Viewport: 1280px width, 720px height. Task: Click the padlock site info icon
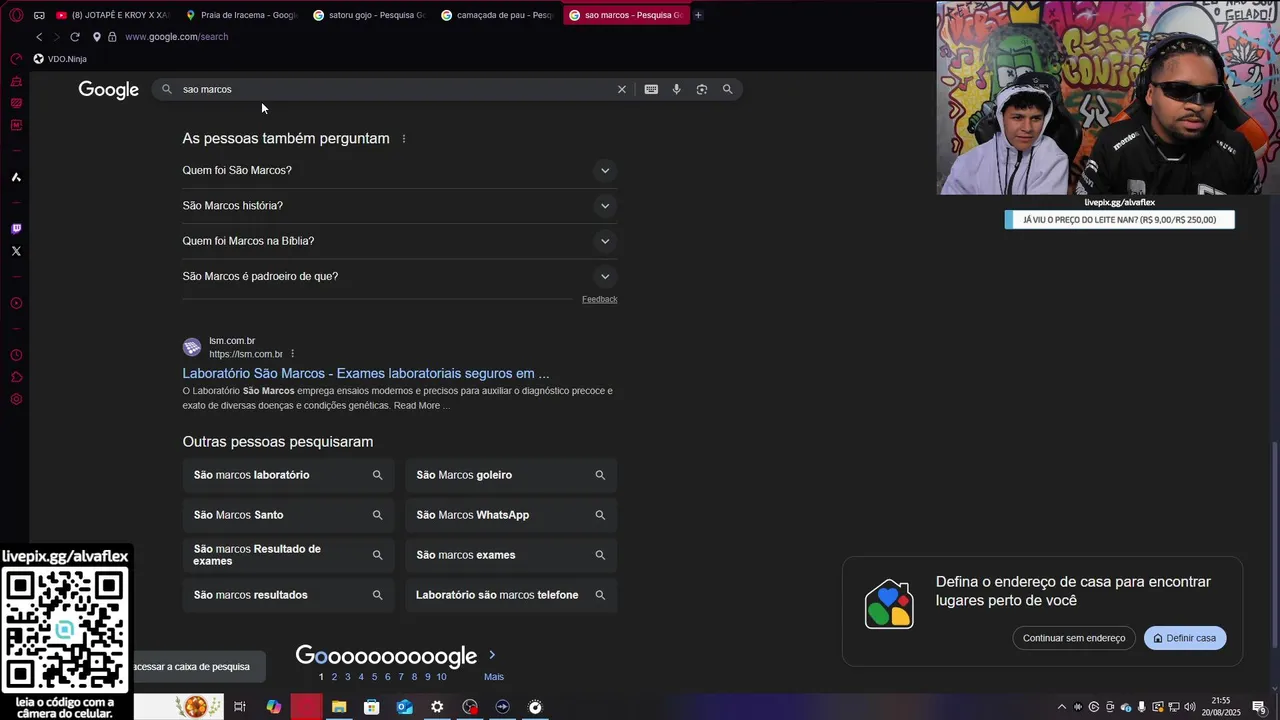pos(112,37)
